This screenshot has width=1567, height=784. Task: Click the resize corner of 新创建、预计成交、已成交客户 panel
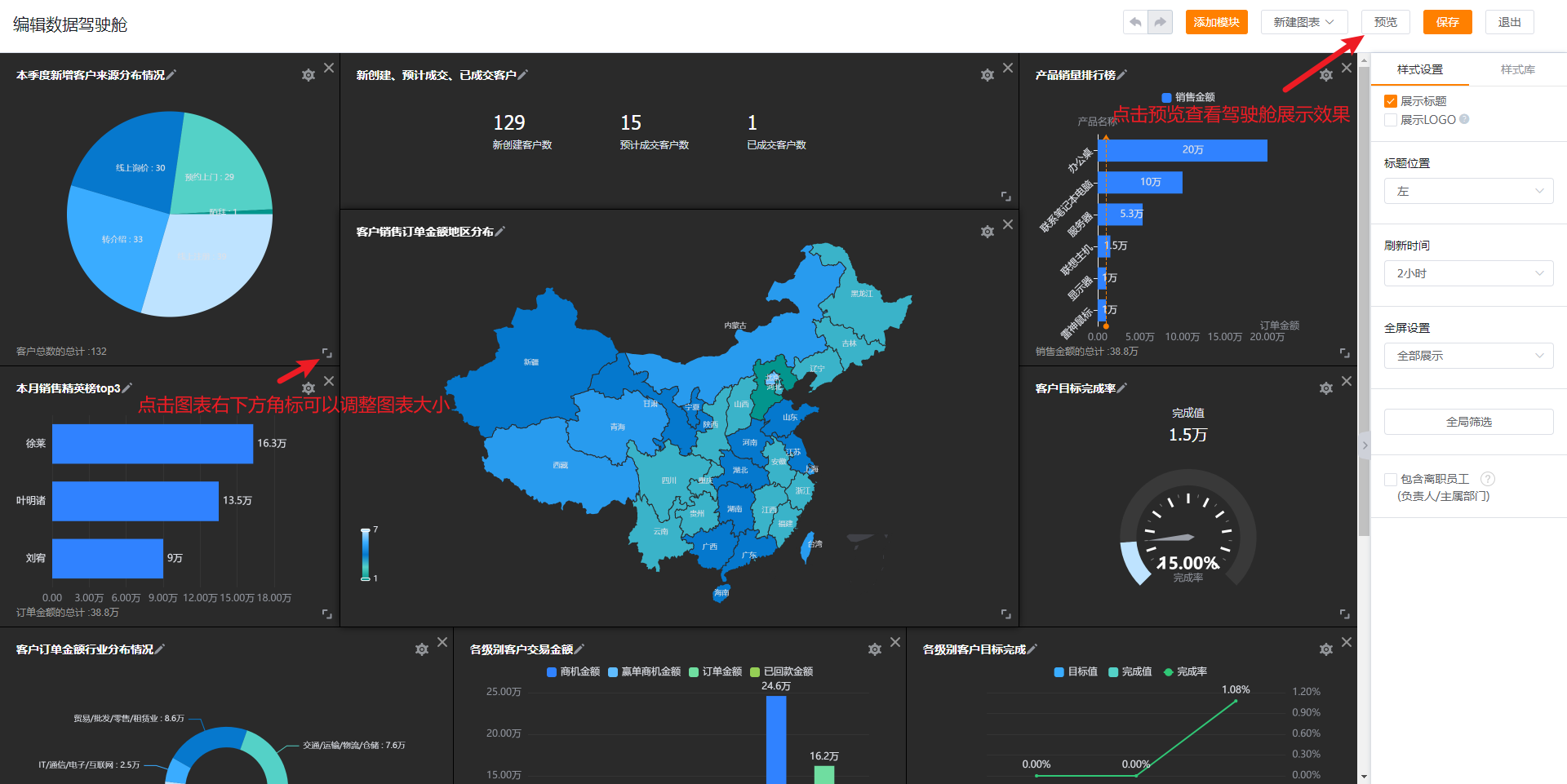click(1005, 197)
